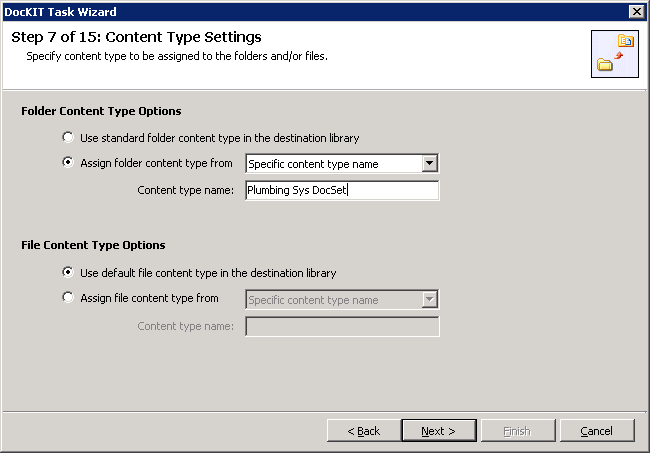Expand the disabled file content type dropdown
The image size is (650, 453).
[x=429, y=299]
